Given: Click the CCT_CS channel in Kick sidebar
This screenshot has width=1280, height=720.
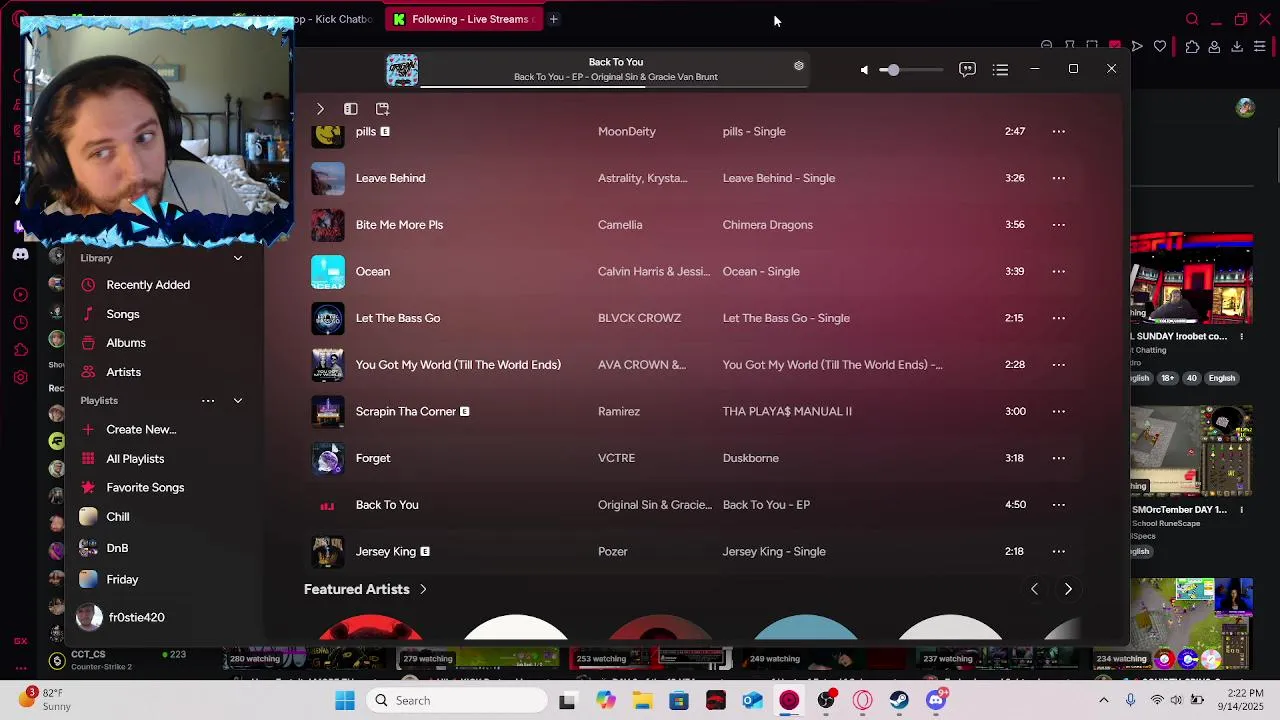Looking at the screenshot, I should pyautogui.click(x=118, y=660).
